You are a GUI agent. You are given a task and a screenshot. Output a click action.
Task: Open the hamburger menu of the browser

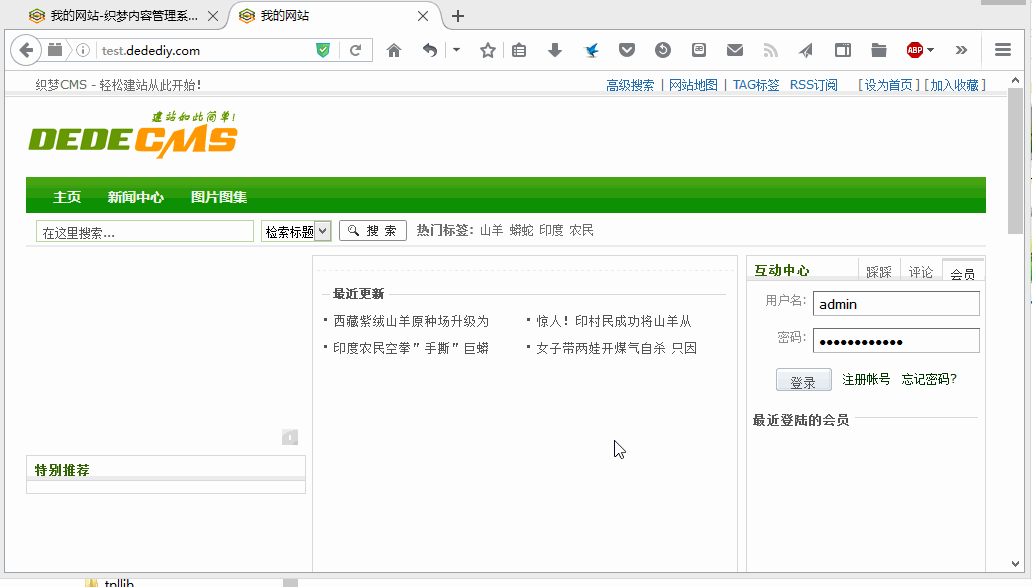1003,50
